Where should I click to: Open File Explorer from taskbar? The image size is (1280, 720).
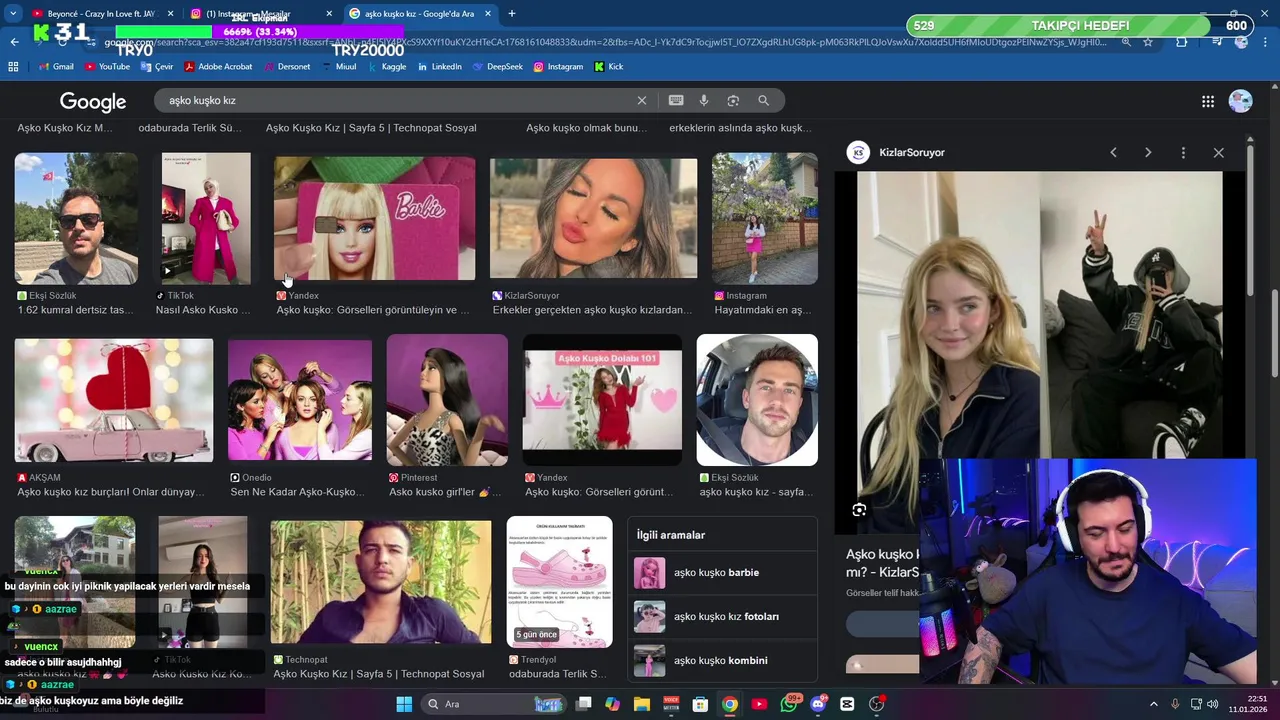pyautogui.click(x=642, y=704)
